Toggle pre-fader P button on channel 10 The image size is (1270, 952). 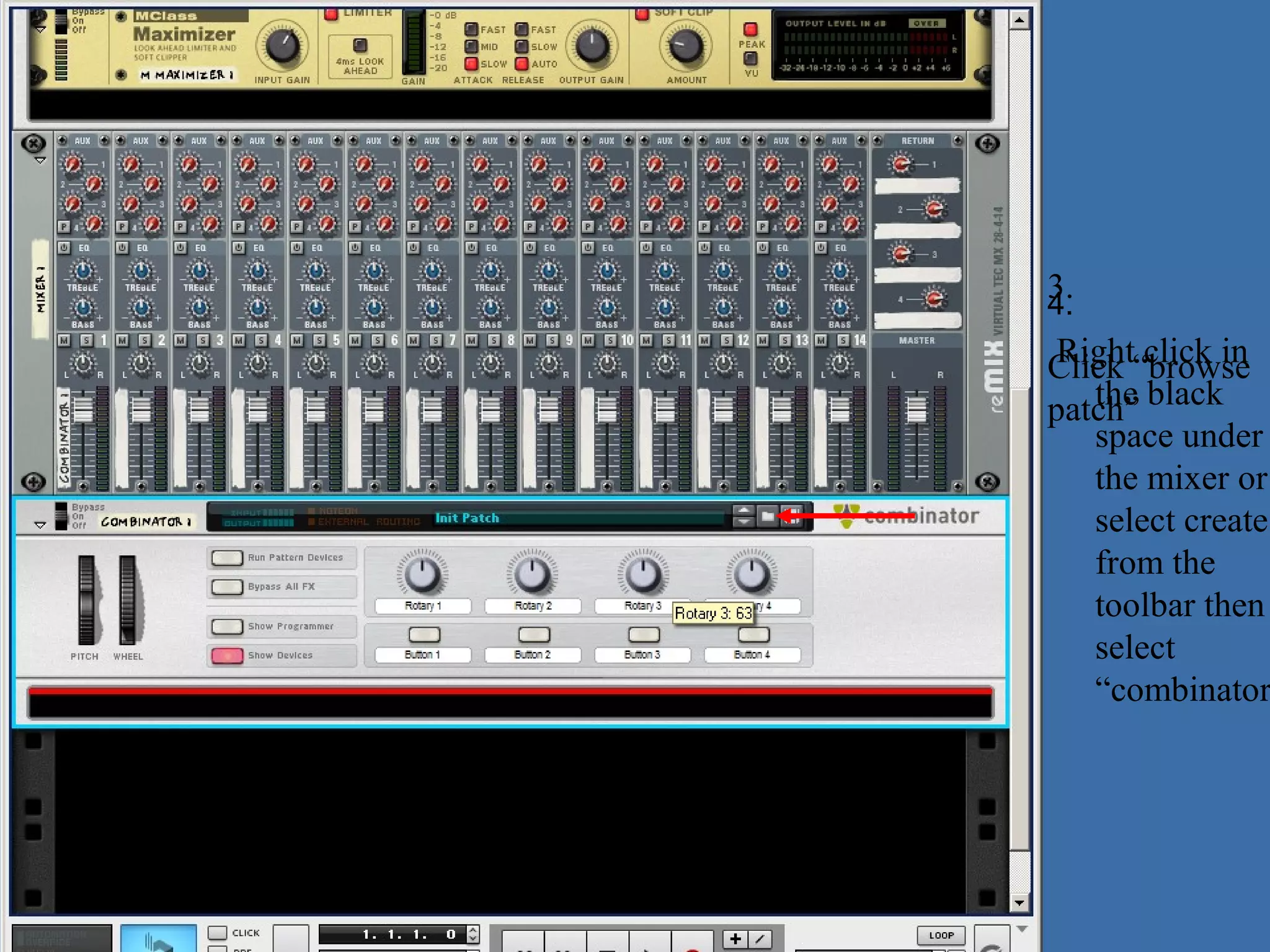click(588, 227)
